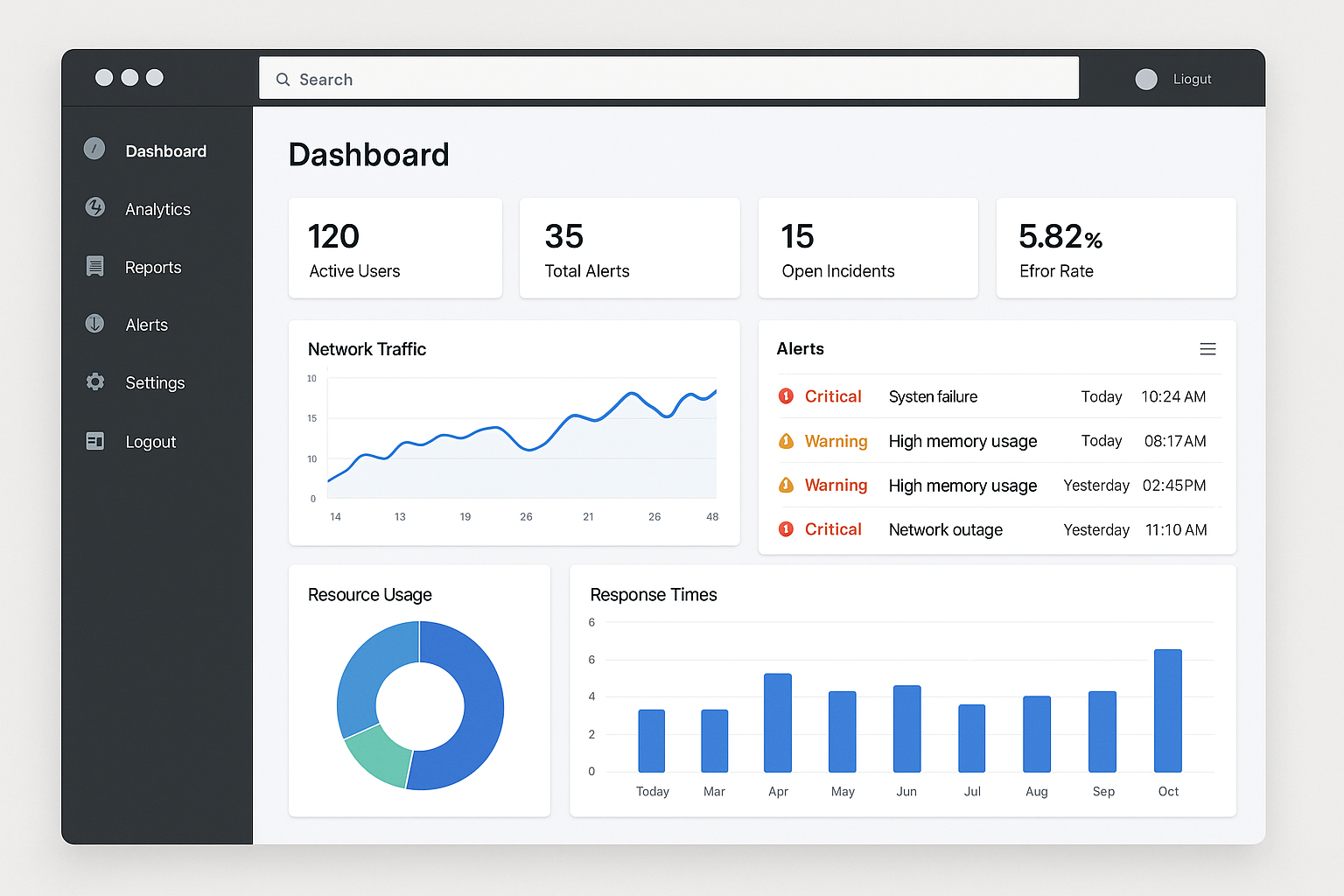Click the Alerts icon in sidebar
The height and width of the screenshot is (896, 1344).
click(94, 324)
